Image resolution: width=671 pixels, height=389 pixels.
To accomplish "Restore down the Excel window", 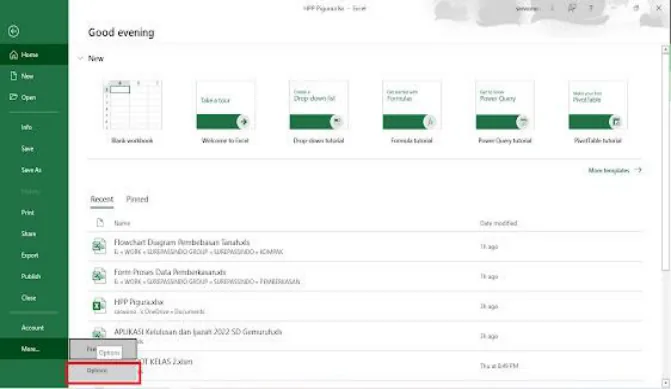I will pos(636,8).
